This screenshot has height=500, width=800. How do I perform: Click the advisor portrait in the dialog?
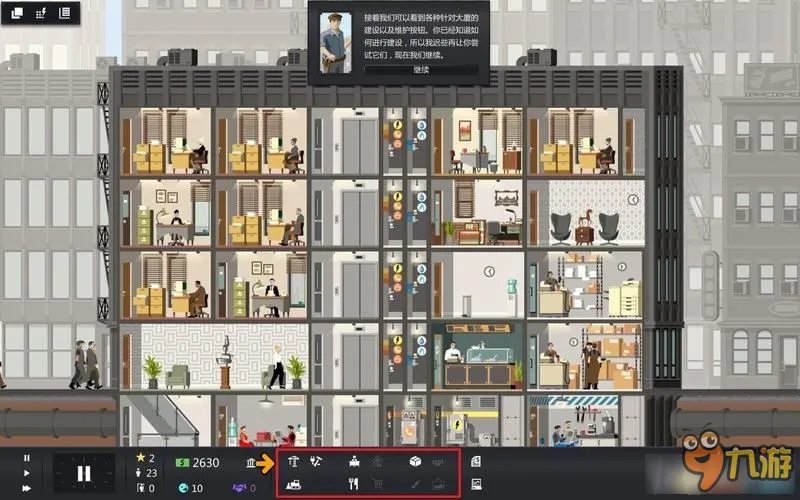tap(335, 43)
